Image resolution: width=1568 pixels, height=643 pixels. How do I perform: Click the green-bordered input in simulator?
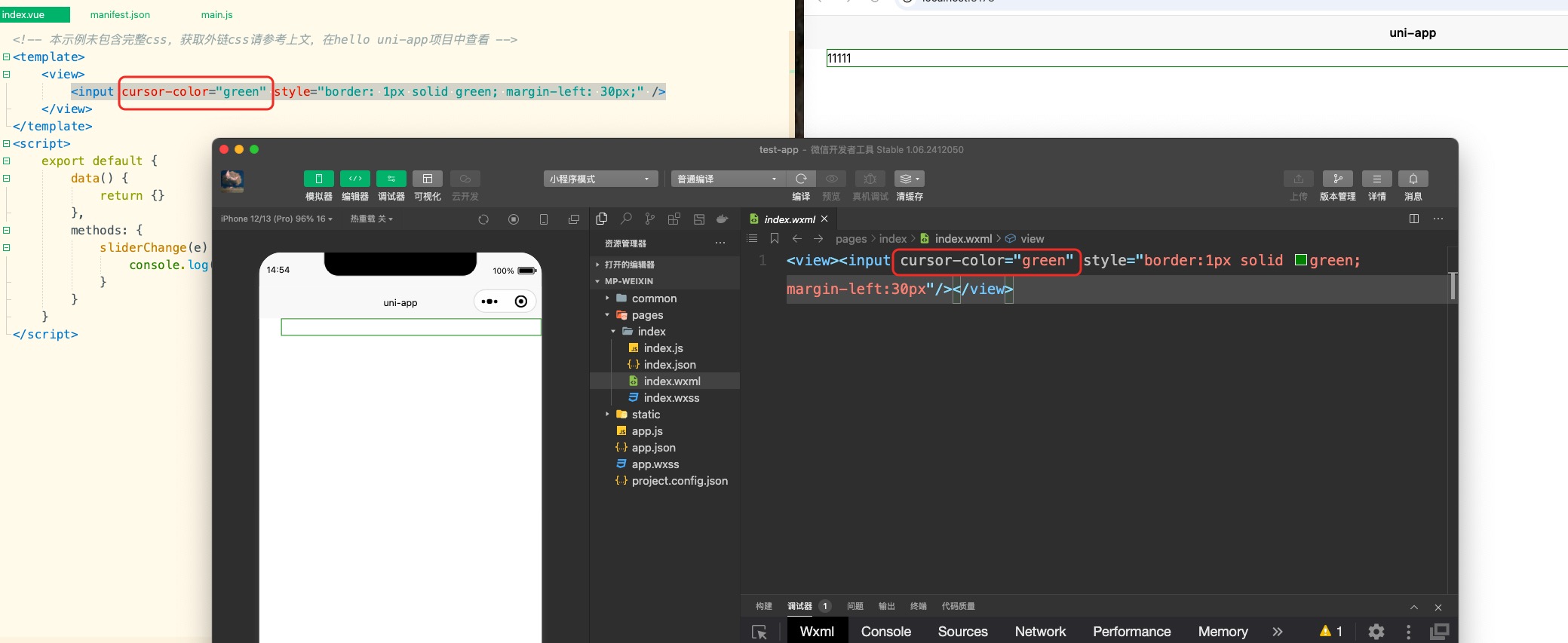click(411, 327)
